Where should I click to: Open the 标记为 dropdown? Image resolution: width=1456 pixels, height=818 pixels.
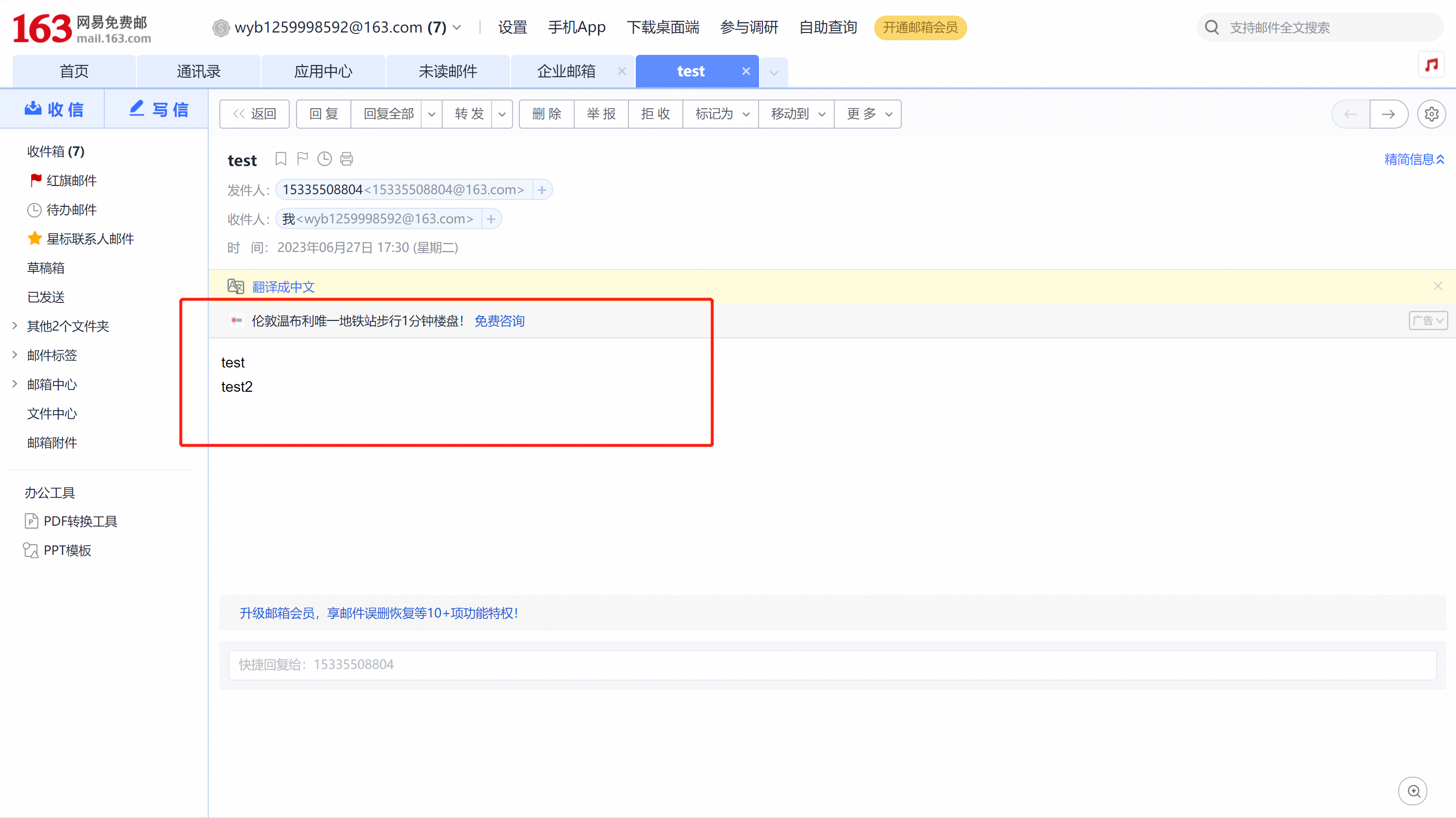pyautogui.click(x=722, y=114)
